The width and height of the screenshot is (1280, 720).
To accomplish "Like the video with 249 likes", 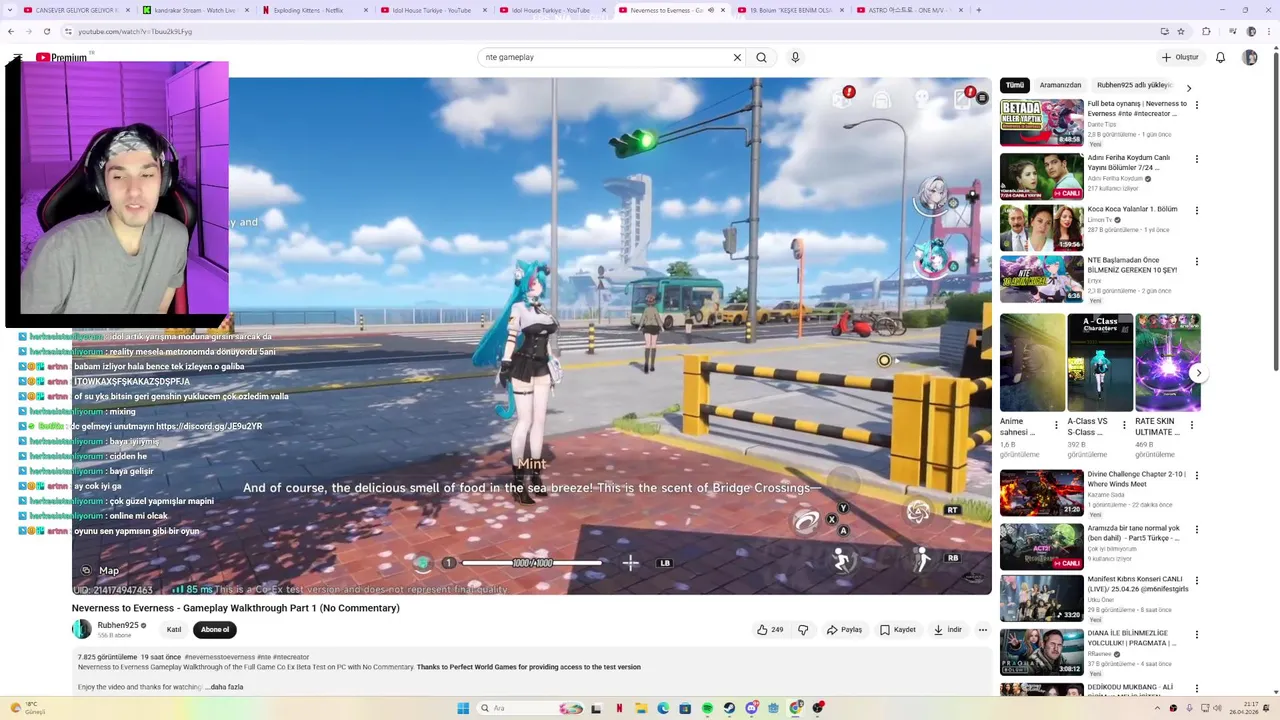I will pos(770,630).
